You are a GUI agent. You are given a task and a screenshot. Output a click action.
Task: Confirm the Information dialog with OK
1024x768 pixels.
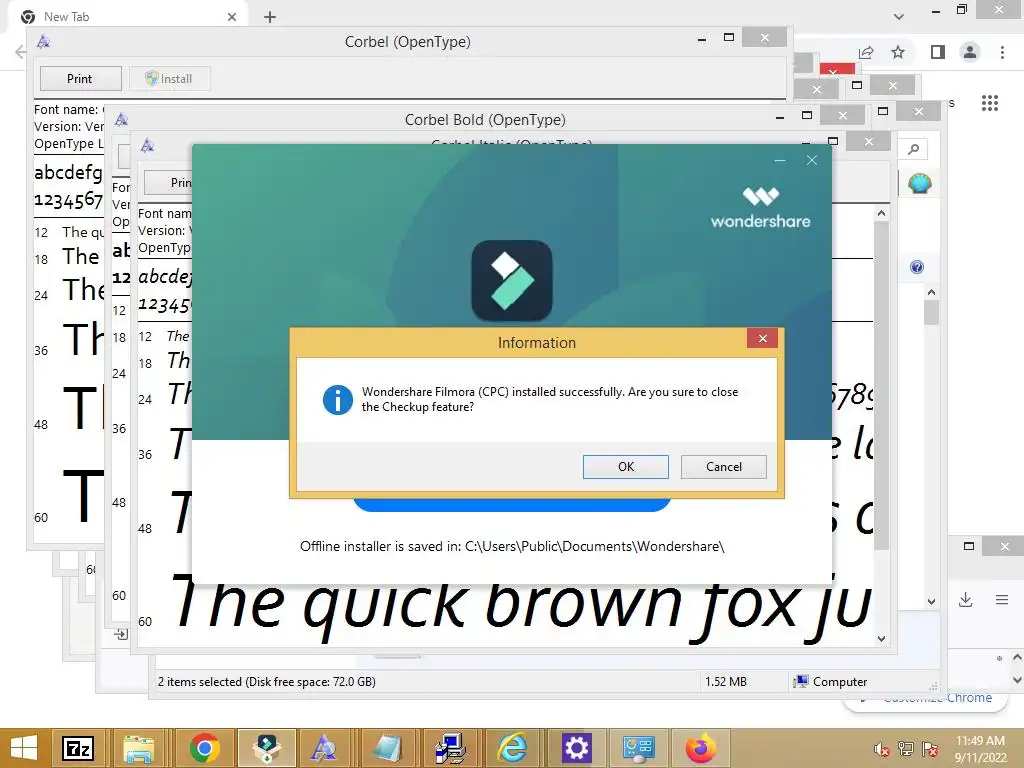[626, 466]
